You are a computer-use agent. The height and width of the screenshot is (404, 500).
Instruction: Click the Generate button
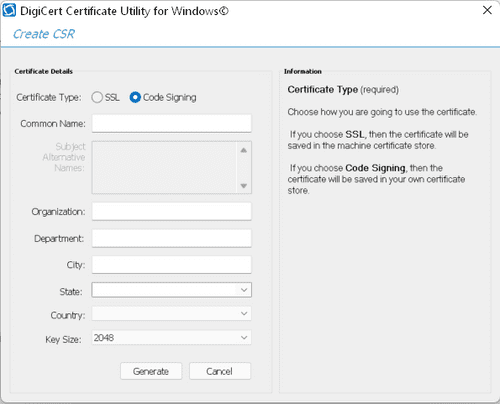[x=151, y=371]
